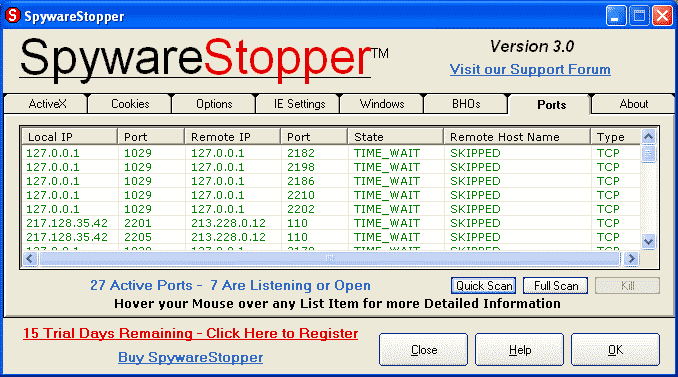The image size is (678, 377).
Task: Click the list's scroll left arrow
Action: pyautogui.click(x=29, y=259)
